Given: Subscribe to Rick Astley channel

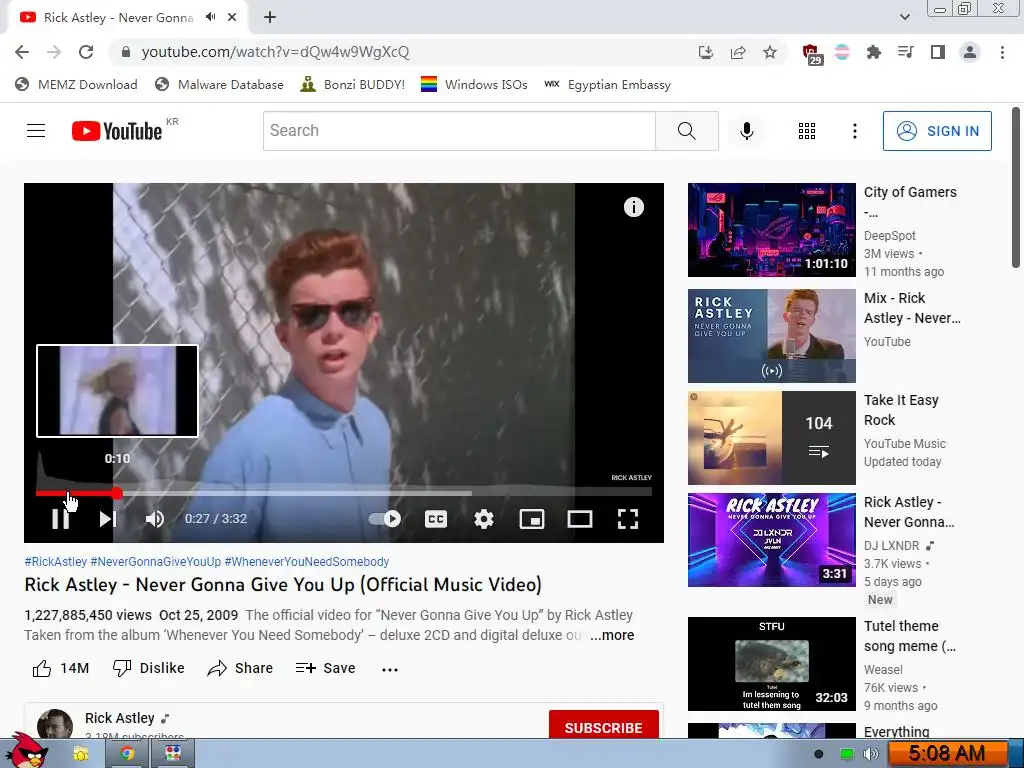Looking at the screenshot, I should (x=603, y=726).
